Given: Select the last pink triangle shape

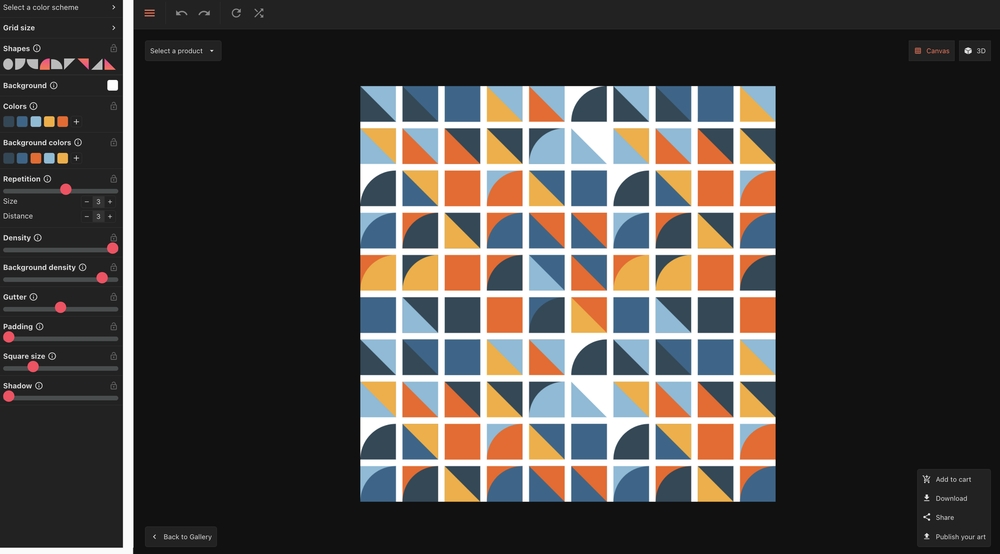Looking at the screenshot, I should 110,64.
